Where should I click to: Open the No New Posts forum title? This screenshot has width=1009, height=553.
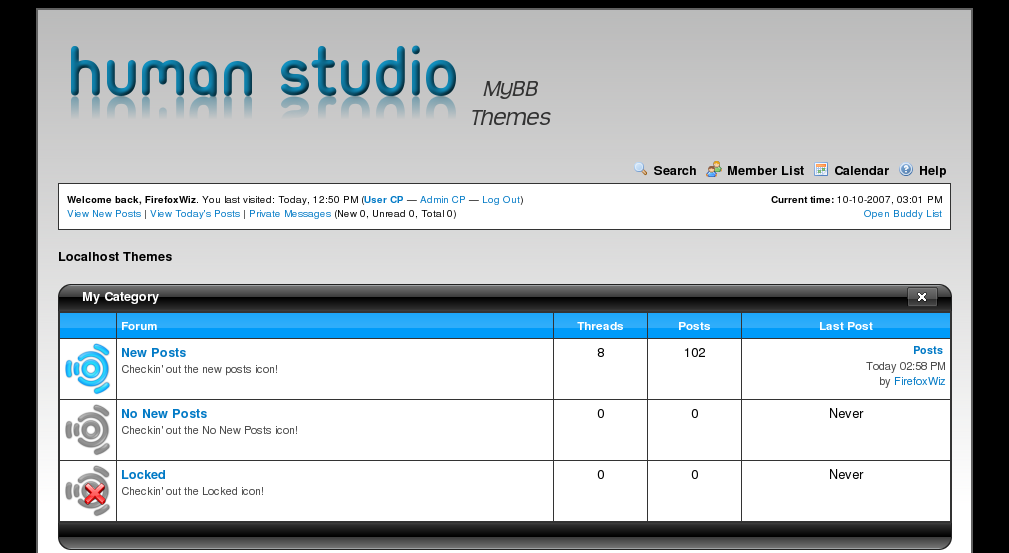(x=164, y=414)
